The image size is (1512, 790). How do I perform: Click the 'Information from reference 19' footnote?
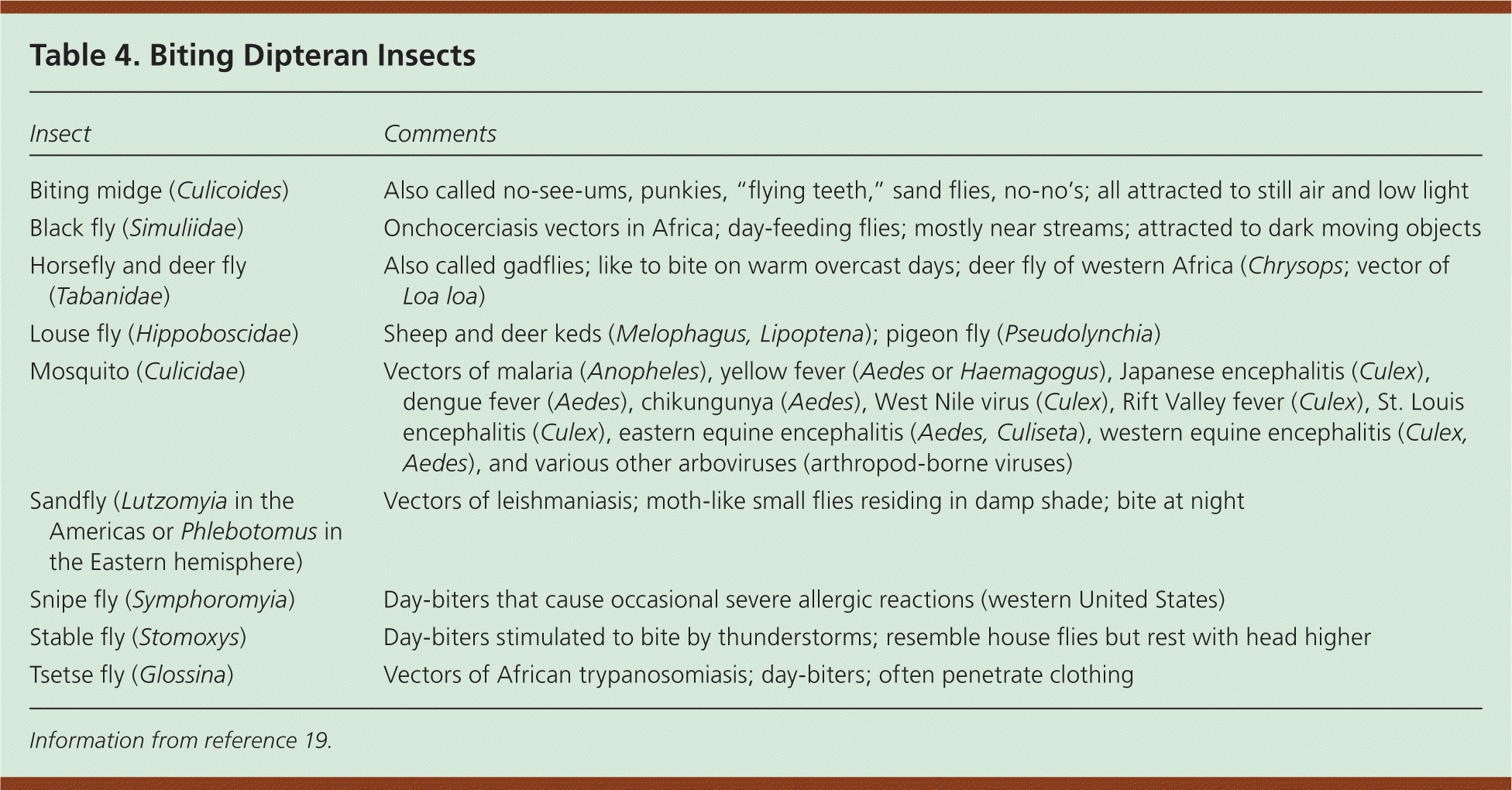click(180, 740)
